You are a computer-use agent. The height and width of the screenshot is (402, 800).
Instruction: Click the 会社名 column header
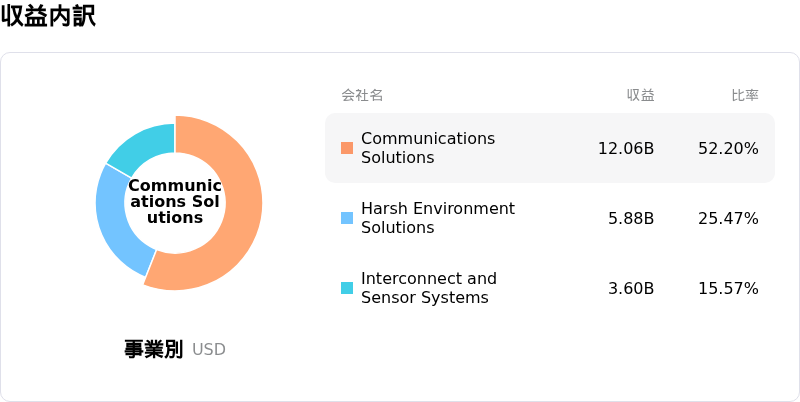362,95
